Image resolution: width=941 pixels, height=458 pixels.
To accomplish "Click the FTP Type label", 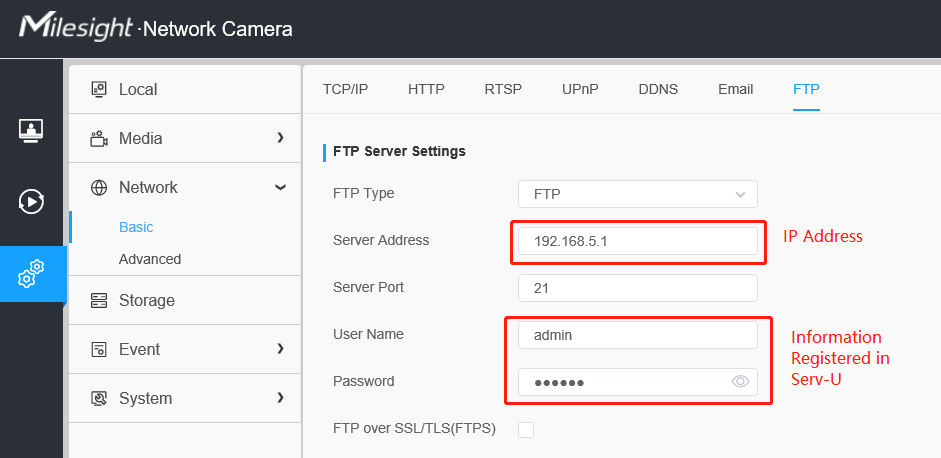I will (364, 194).
